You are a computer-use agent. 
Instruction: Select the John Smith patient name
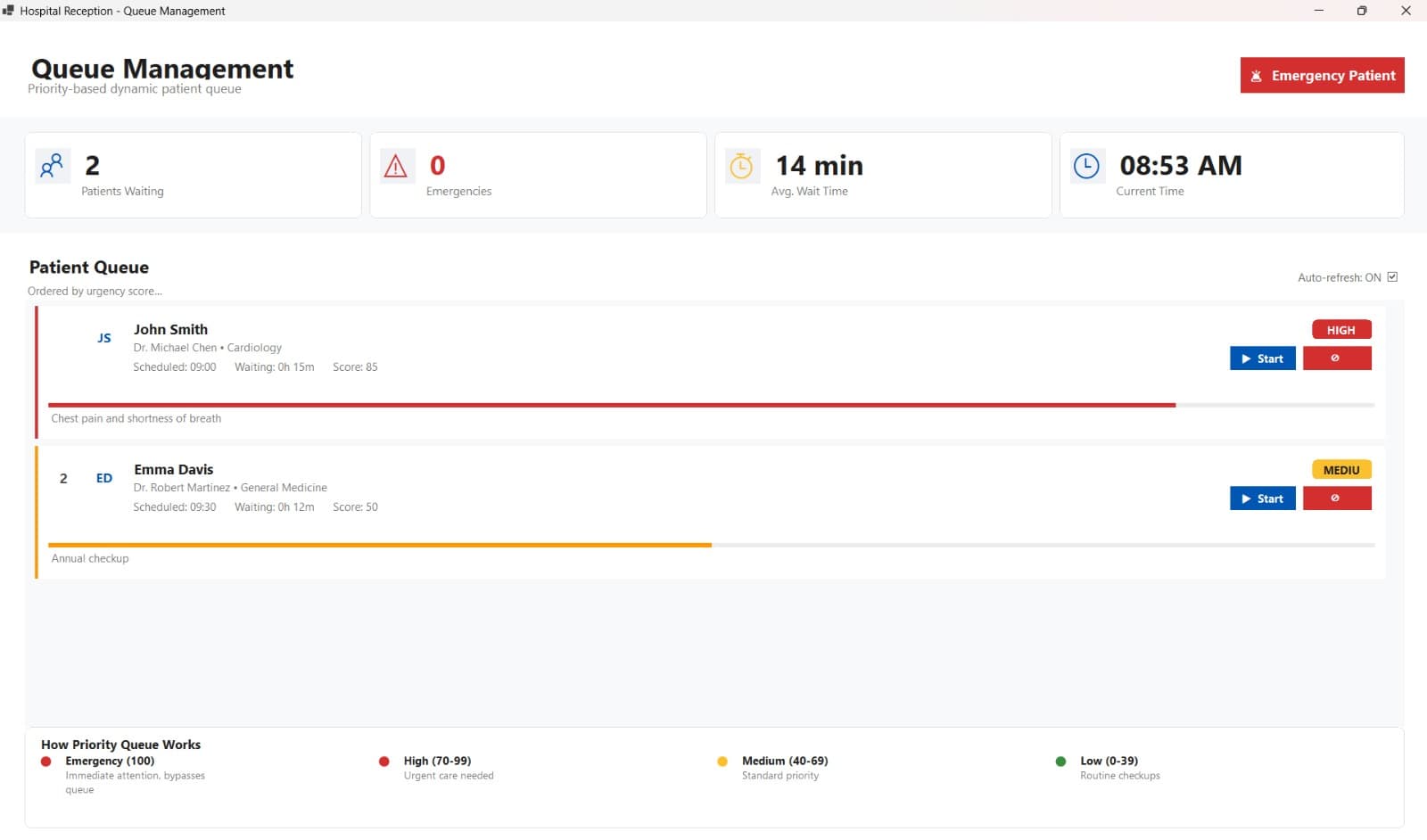[x=170, y=329]
